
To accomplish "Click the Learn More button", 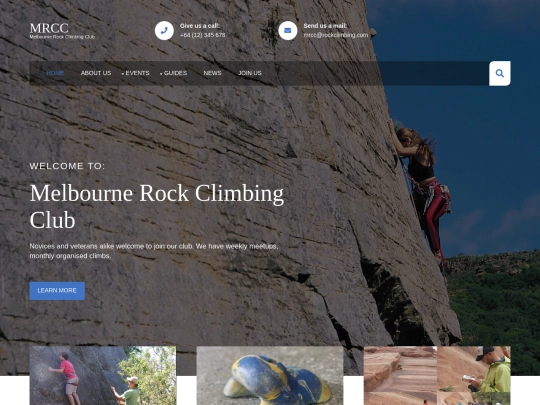I will coord(57,291).
